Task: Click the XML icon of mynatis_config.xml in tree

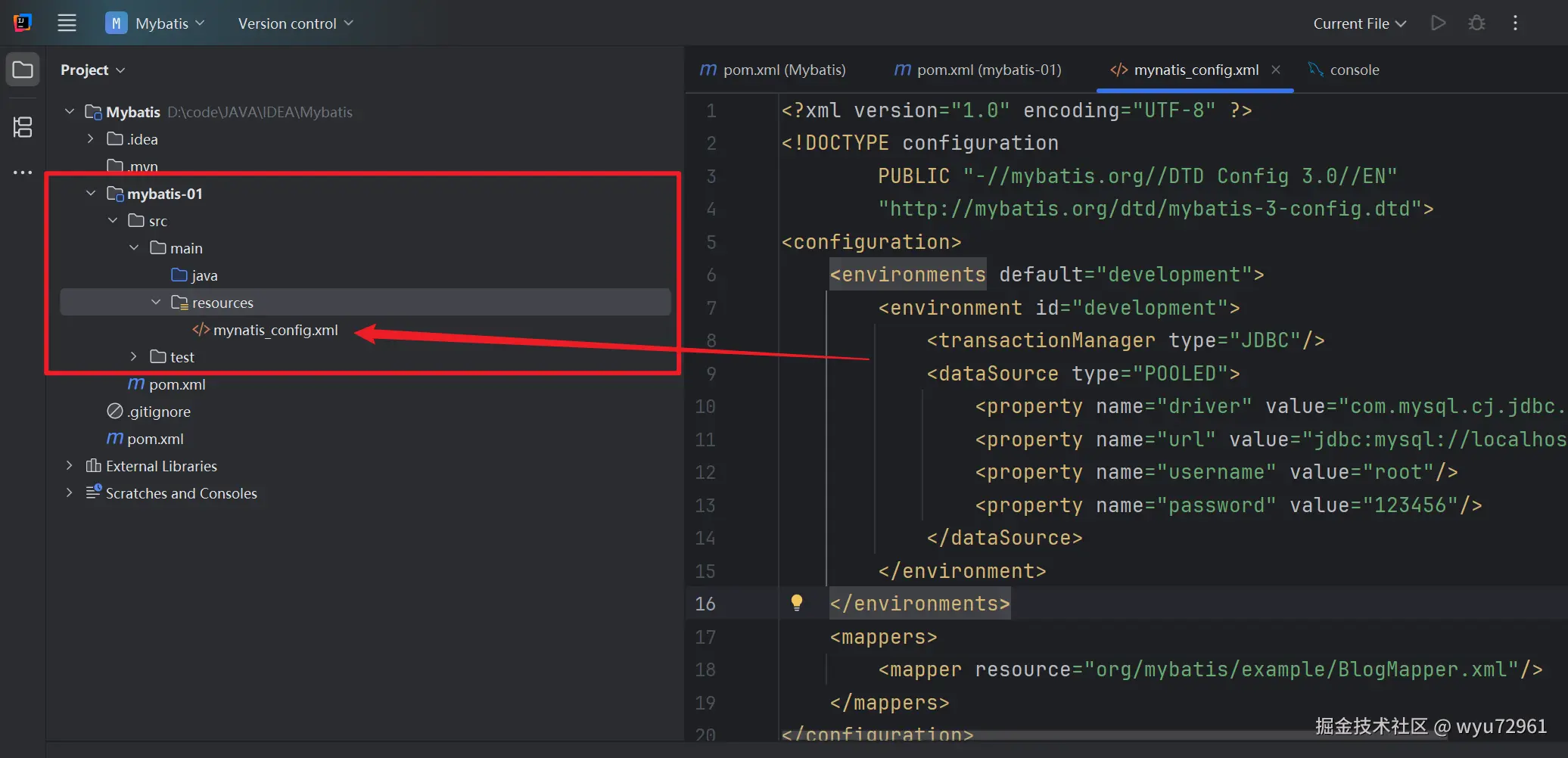Action: point(201,330)
